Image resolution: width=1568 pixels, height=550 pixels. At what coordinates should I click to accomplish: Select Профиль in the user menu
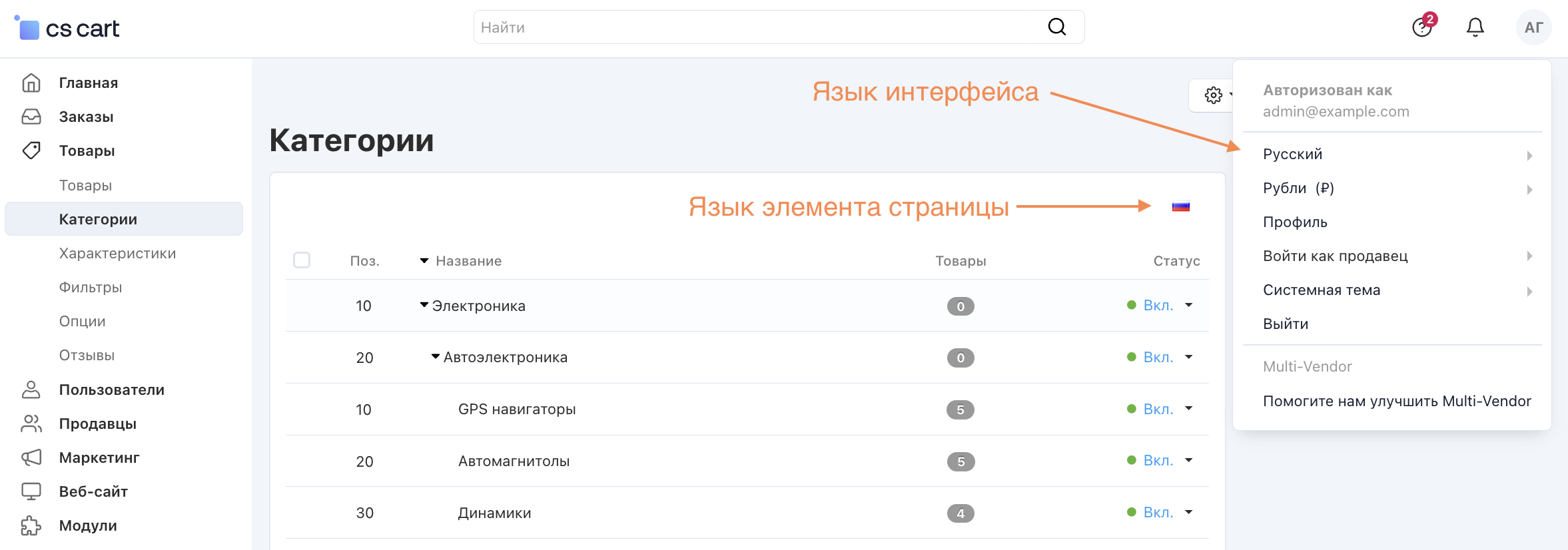click(1295, 222)
